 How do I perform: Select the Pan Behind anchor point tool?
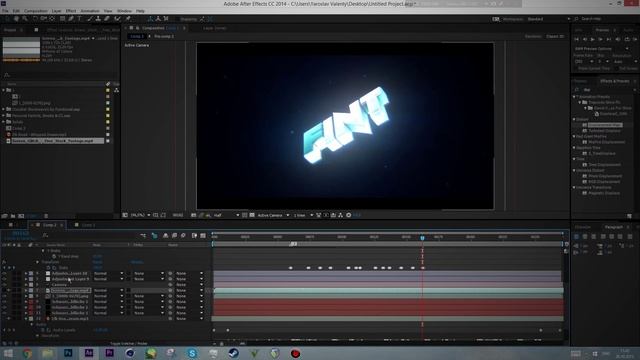(52, 19)
